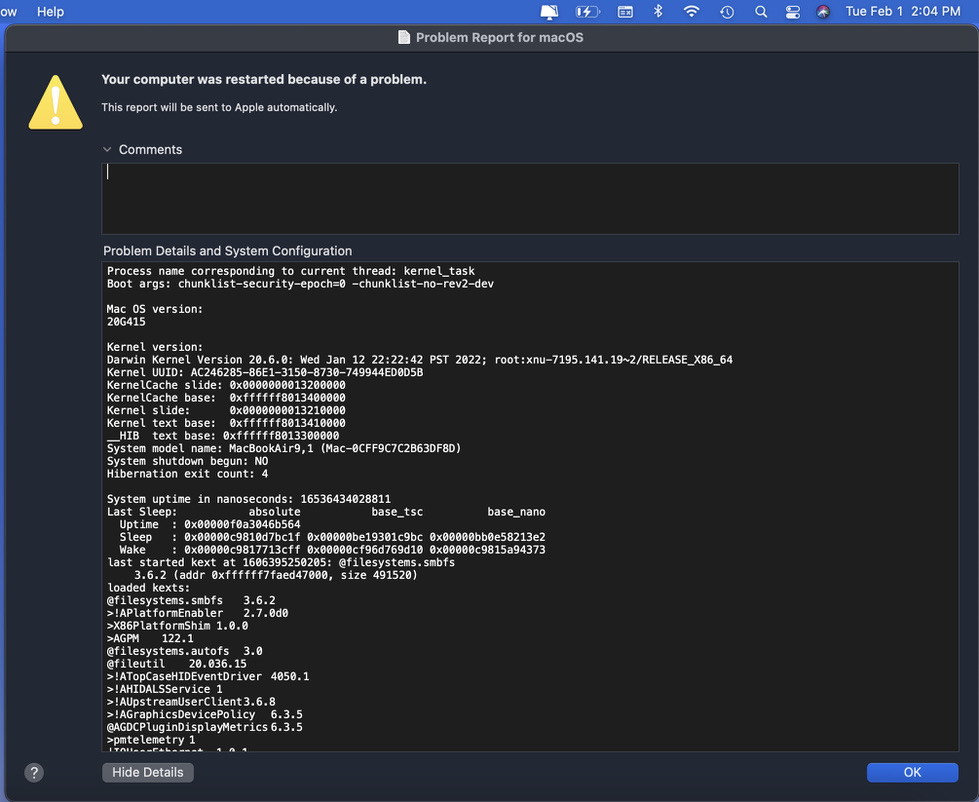Open Spotlight search magnifier

pyautogui.click(x=760, y=11)
